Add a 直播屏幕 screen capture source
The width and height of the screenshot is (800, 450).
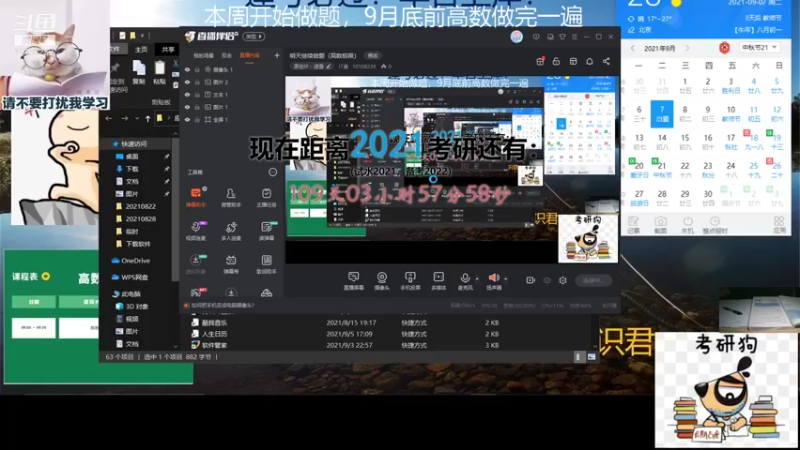(353, 281)
